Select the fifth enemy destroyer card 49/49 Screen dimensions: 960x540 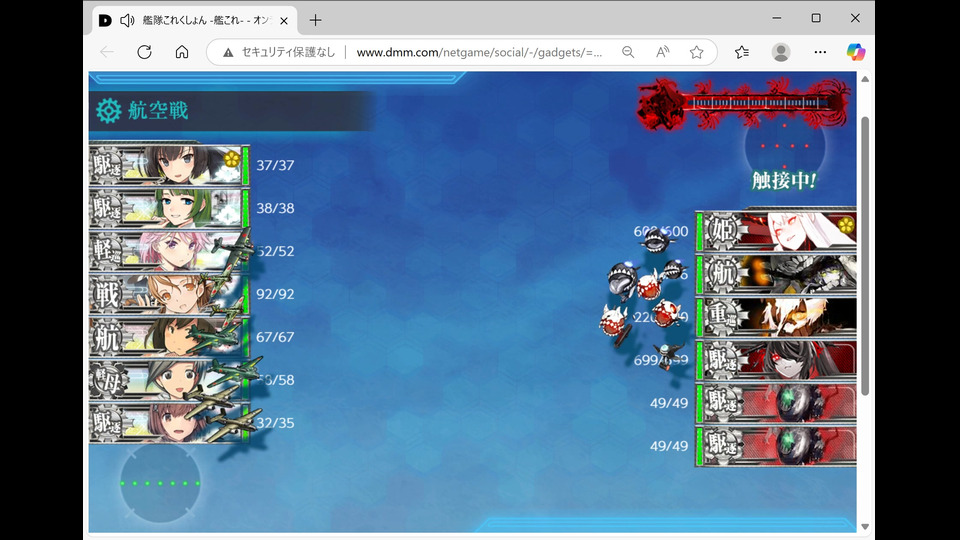click(776, 402)
